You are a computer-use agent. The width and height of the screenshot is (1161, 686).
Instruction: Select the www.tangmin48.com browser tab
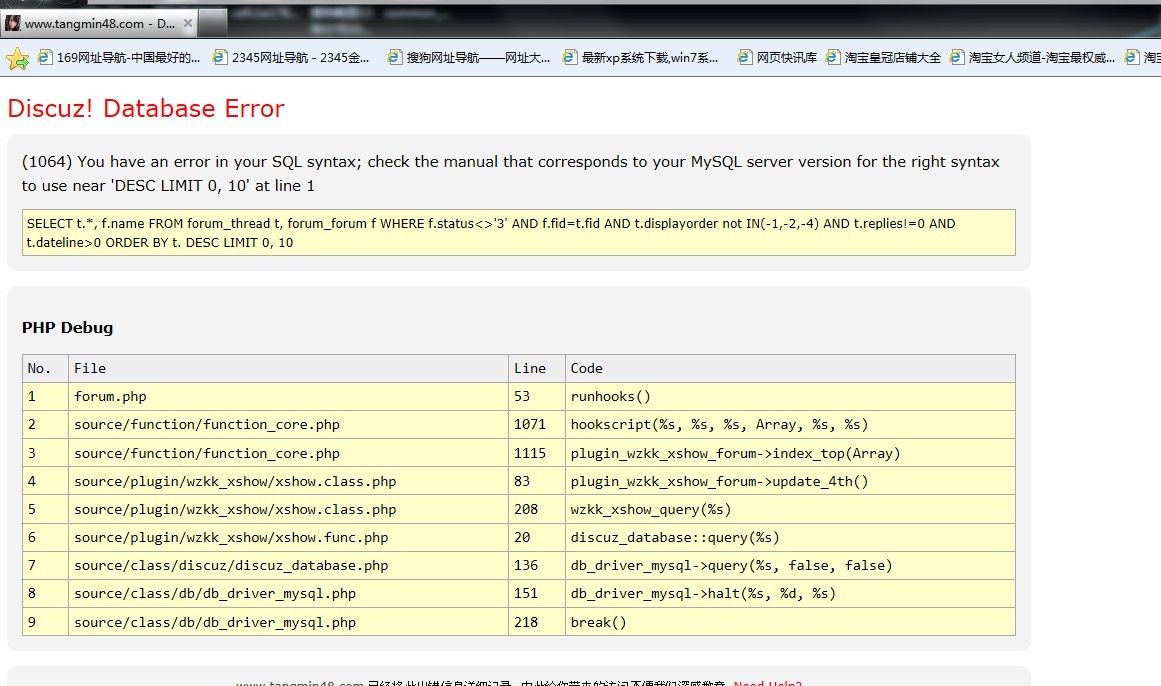click(x=99, y=24)
